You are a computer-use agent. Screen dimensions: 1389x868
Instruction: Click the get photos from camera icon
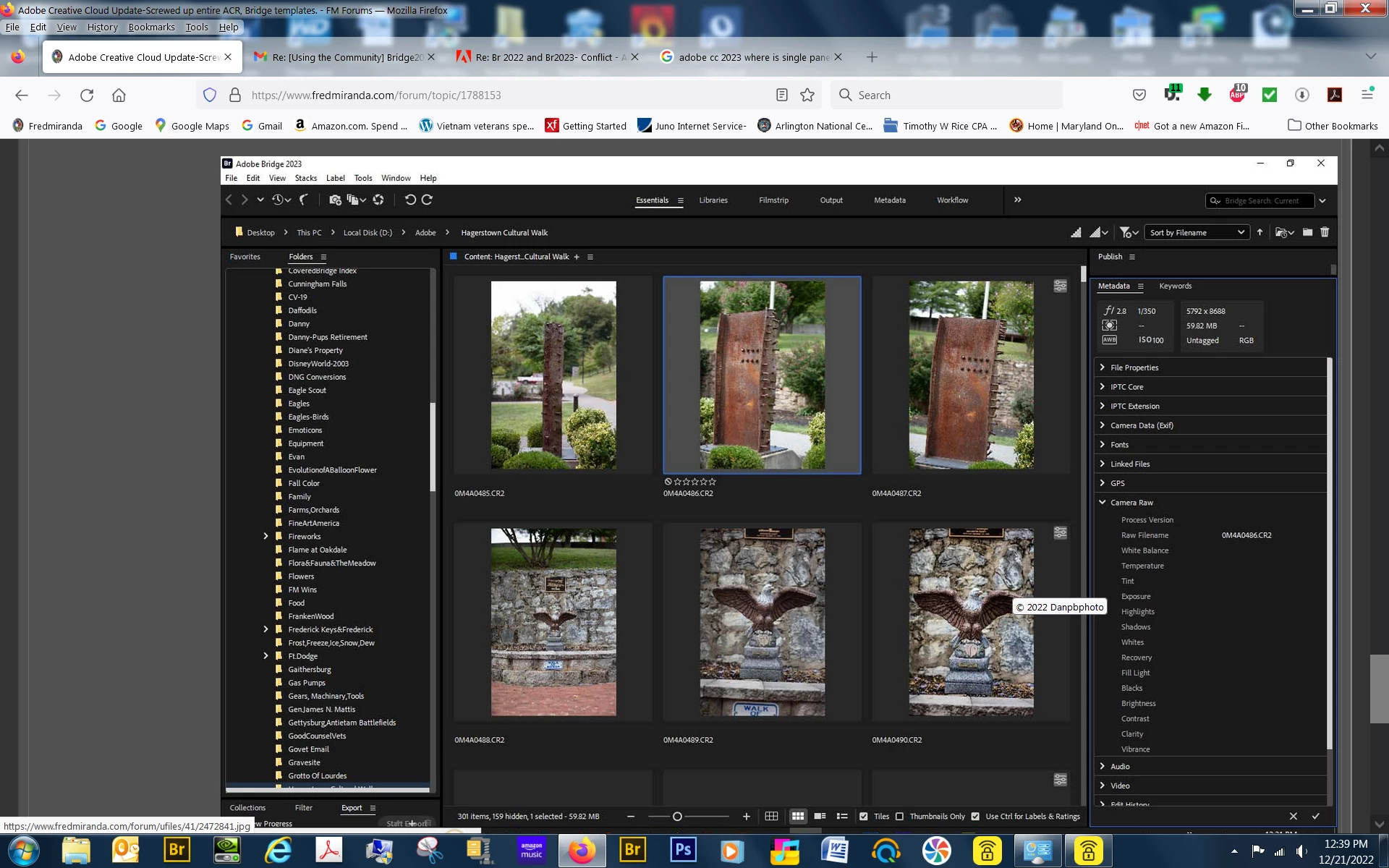[335, 200]
